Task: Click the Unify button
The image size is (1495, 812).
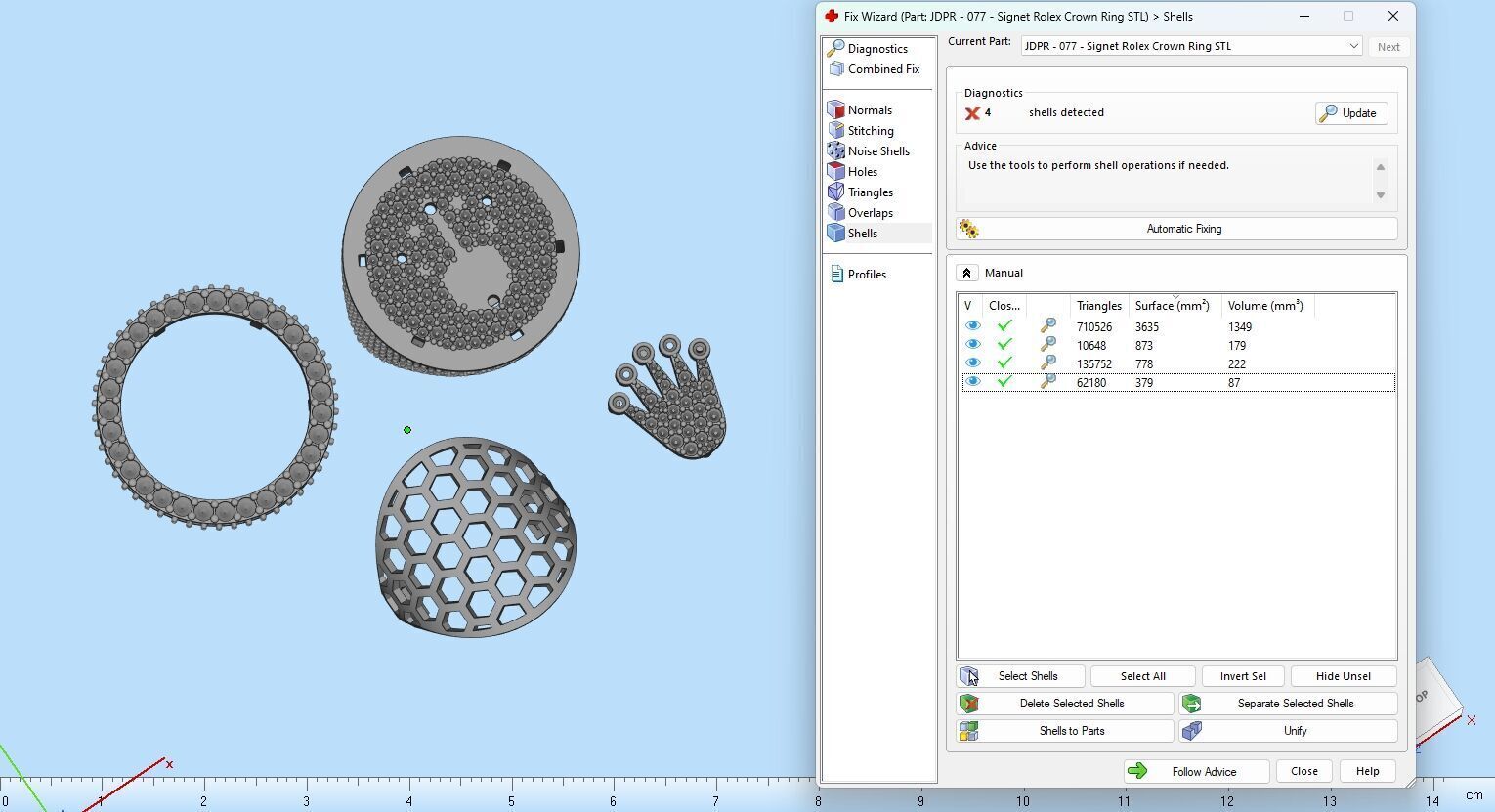Action: (1288, 731)
